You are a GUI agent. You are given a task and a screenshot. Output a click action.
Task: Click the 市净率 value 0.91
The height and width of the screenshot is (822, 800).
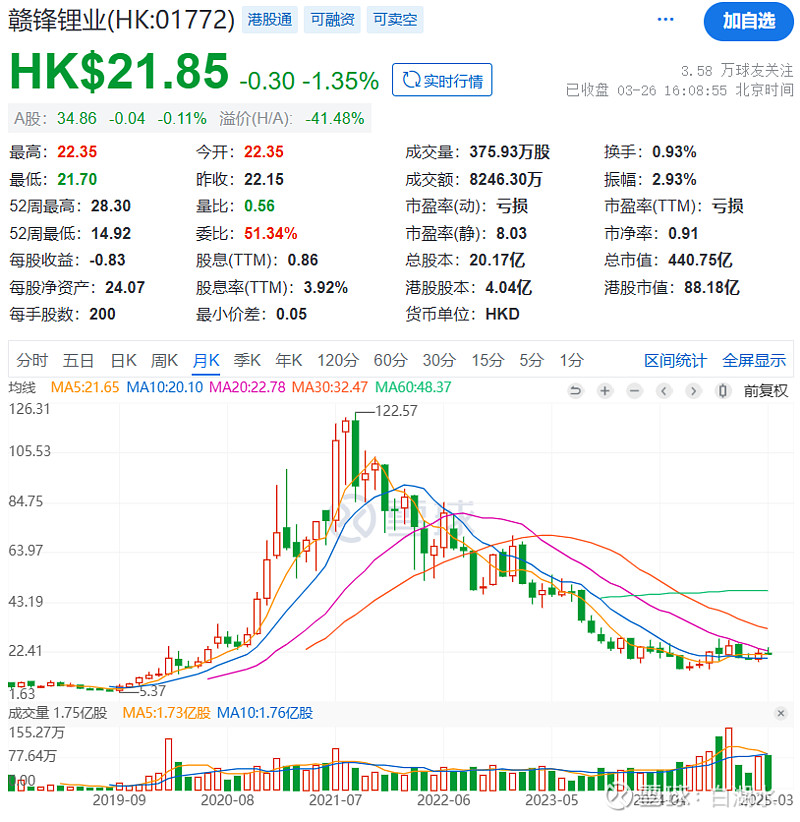point(683,233)
